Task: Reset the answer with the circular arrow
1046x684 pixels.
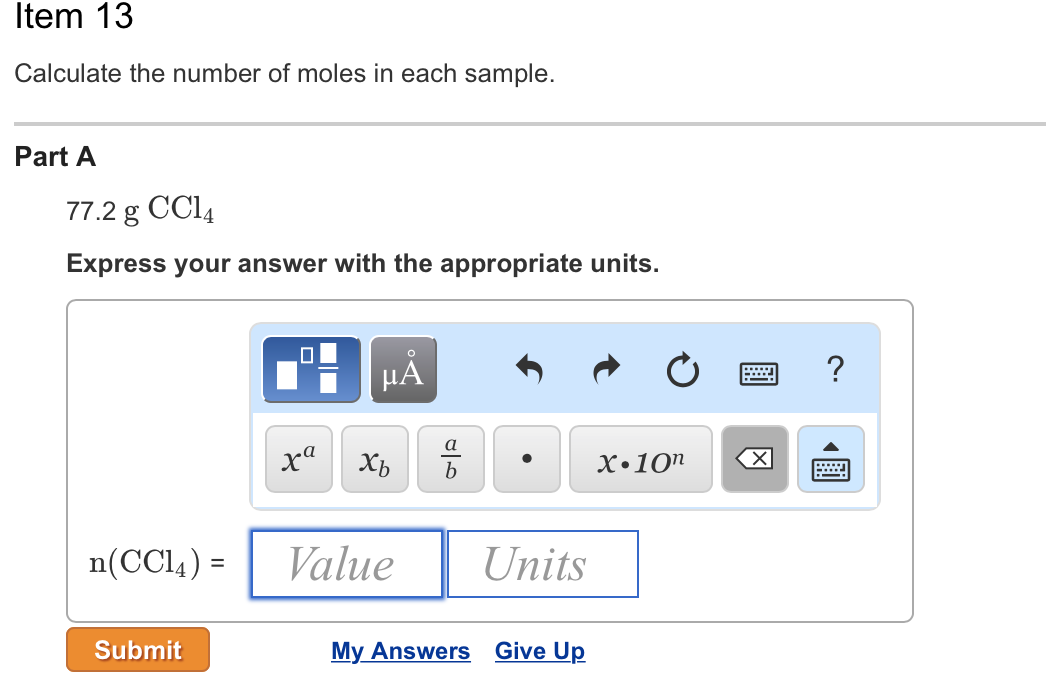Action: coord(682,371)
